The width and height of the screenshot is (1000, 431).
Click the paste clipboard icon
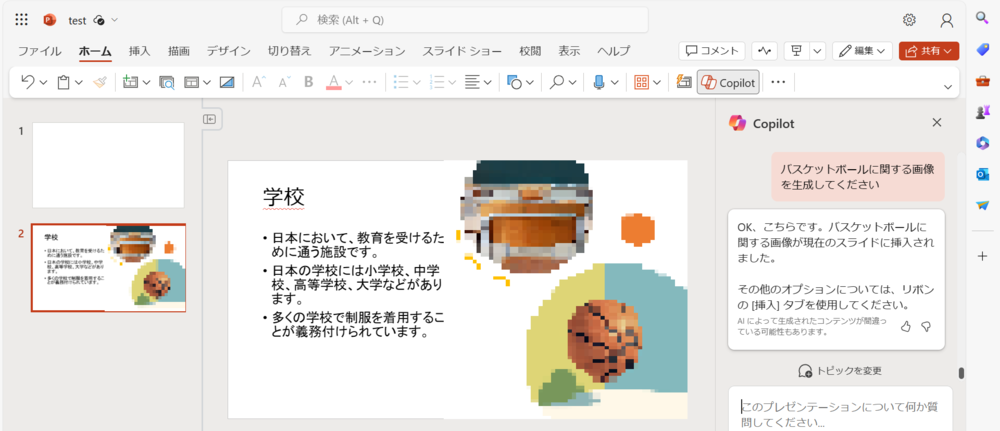pos(63,82)
